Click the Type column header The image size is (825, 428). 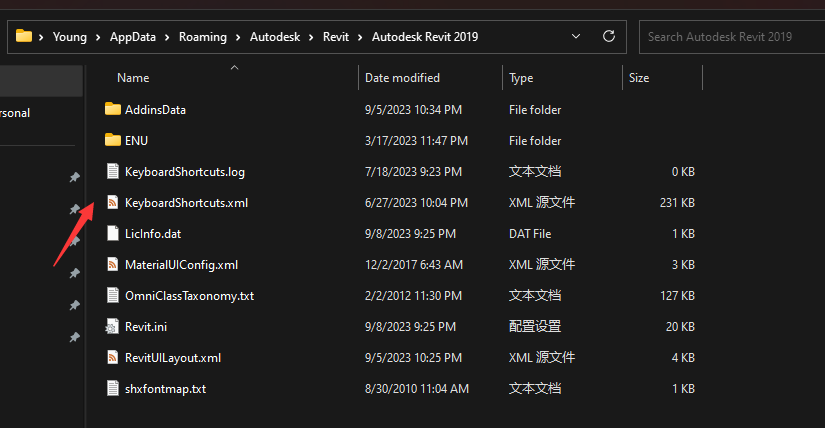tap(521, 77)
